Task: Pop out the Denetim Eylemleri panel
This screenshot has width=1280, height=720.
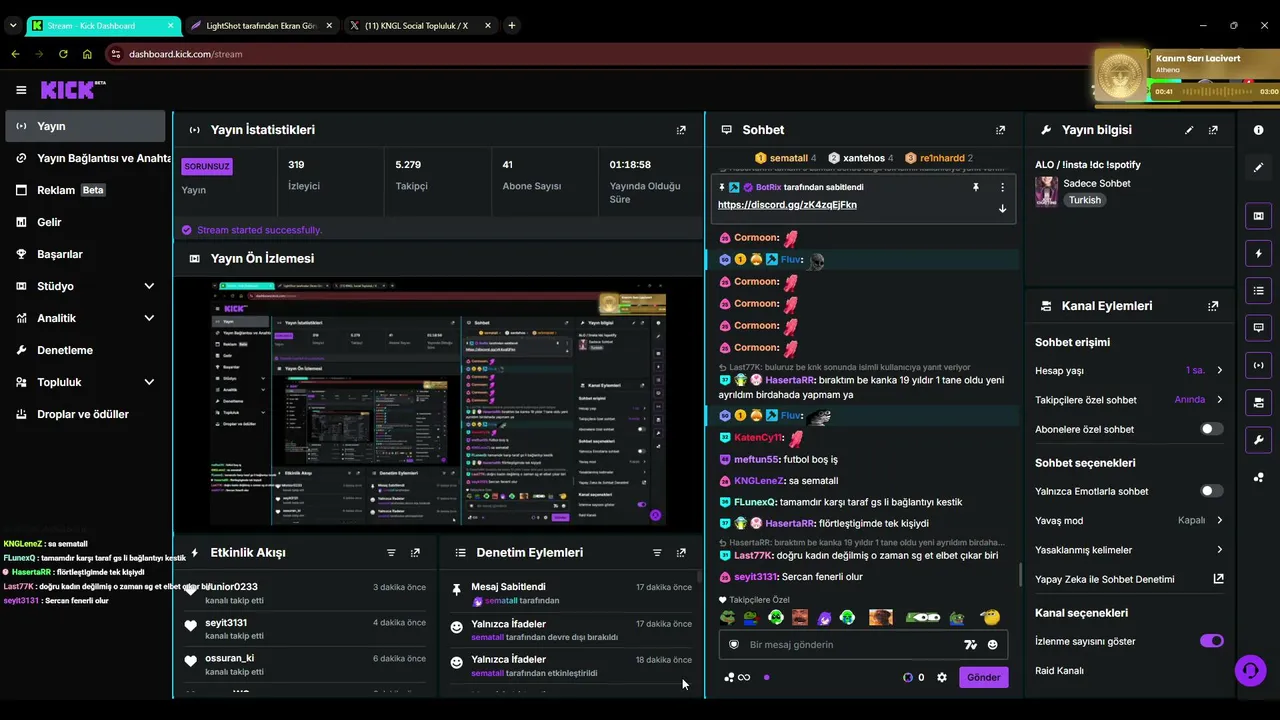Action: [x=681, y=552]
